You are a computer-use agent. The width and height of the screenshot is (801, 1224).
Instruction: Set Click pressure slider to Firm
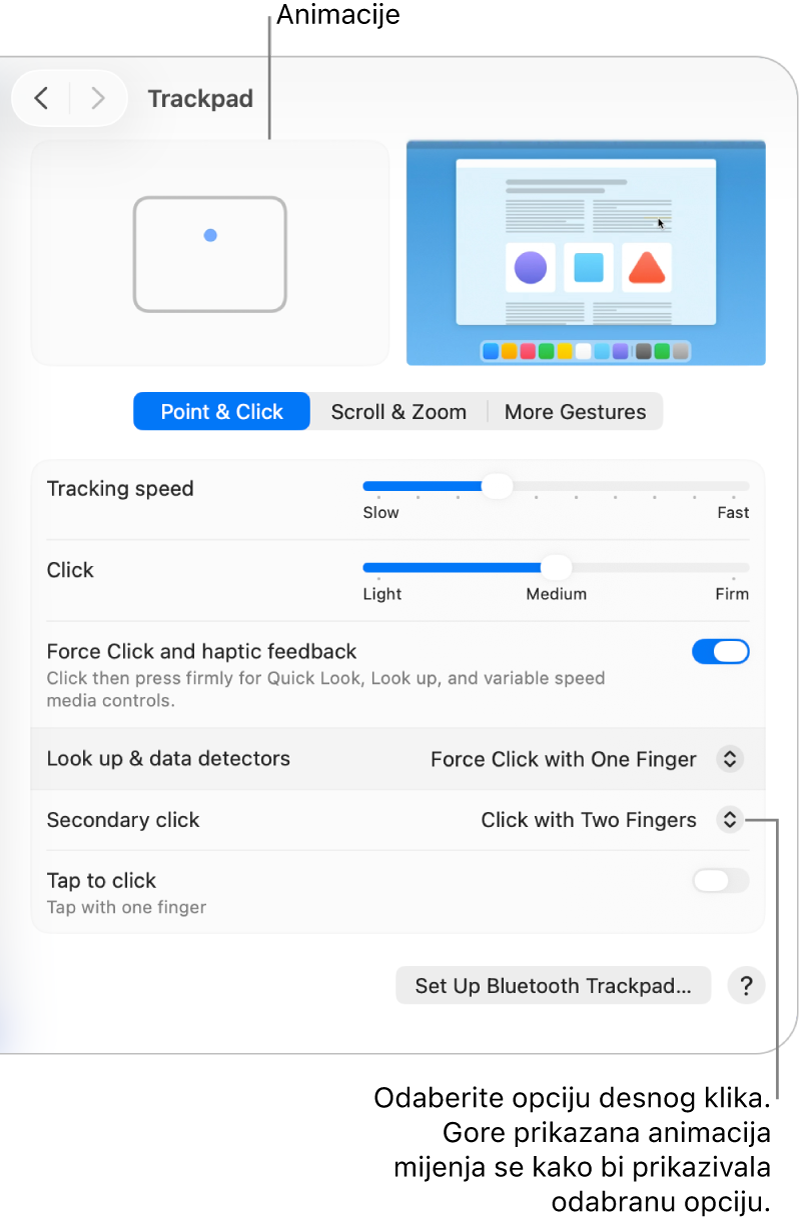click(734, 568)
